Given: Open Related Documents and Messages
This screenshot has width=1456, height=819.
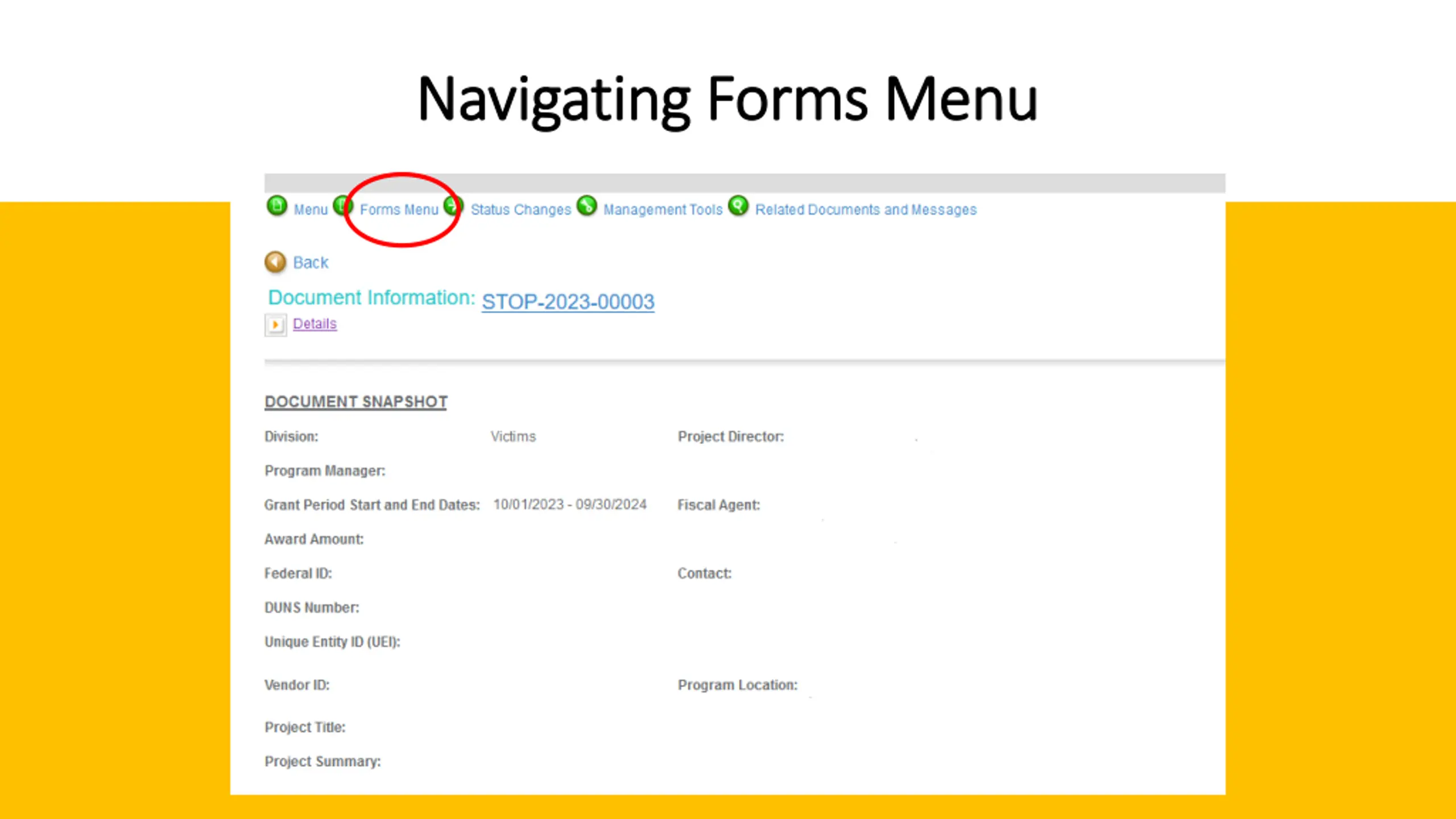Looking at the screenshot, I should (x=866, y=210).
